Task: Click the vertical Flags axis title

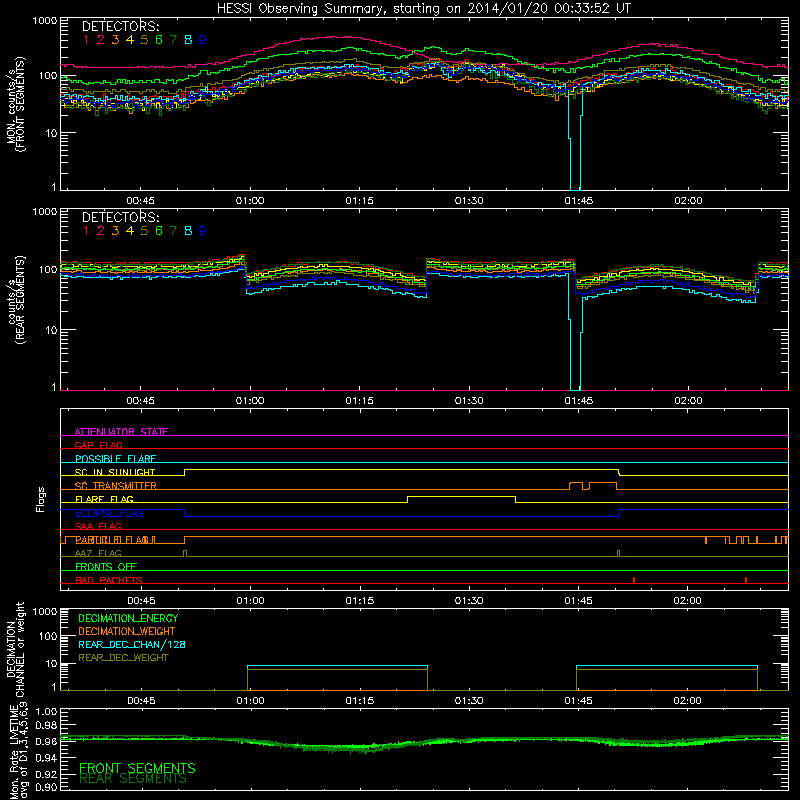Action: click(41, 499)
